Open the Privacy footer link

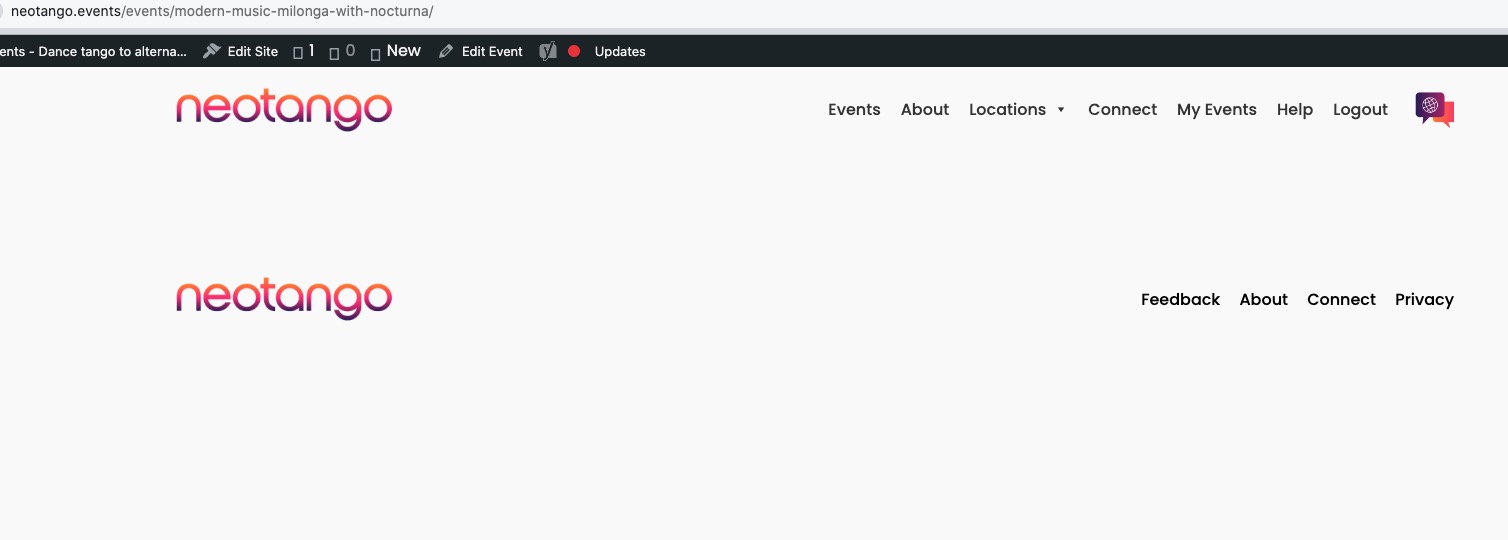pyautogui.click(x=1424, y=299)
